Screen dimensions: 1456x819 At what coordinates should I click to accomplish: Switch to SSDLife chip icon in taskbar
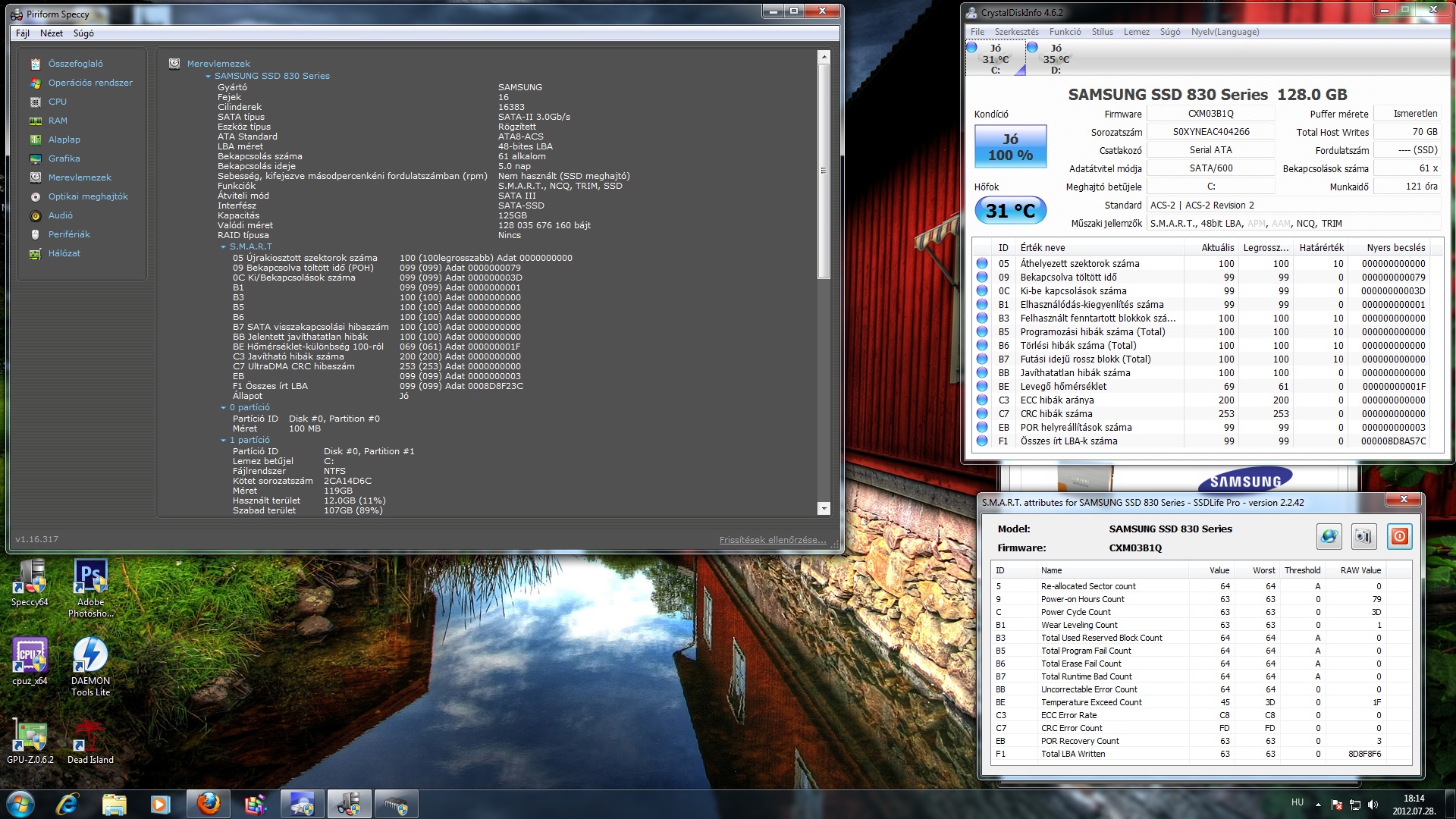pos(397,804)
